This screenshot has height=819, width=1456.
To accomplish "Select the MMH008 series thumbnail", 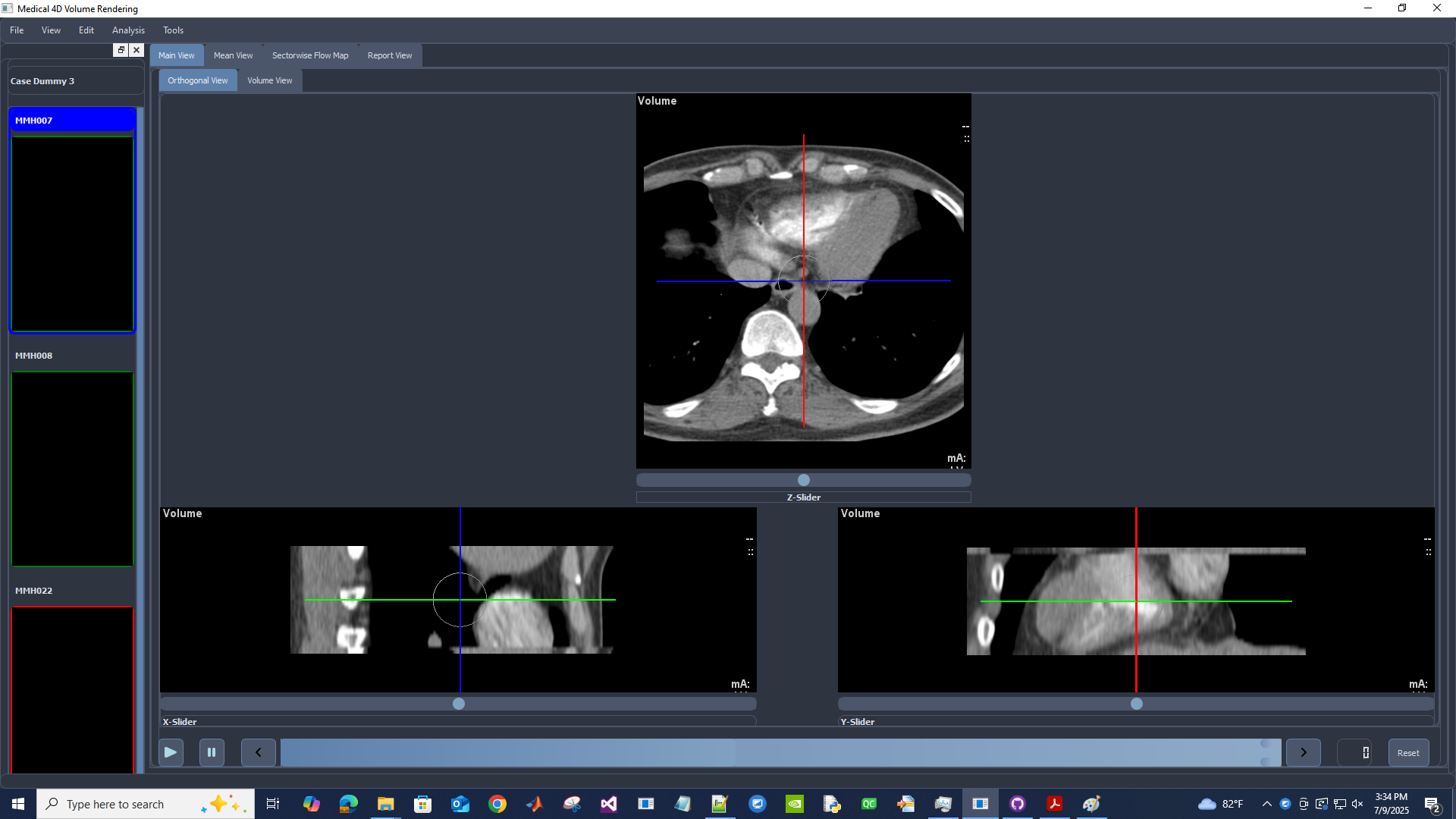I will (x=72, y=469).
